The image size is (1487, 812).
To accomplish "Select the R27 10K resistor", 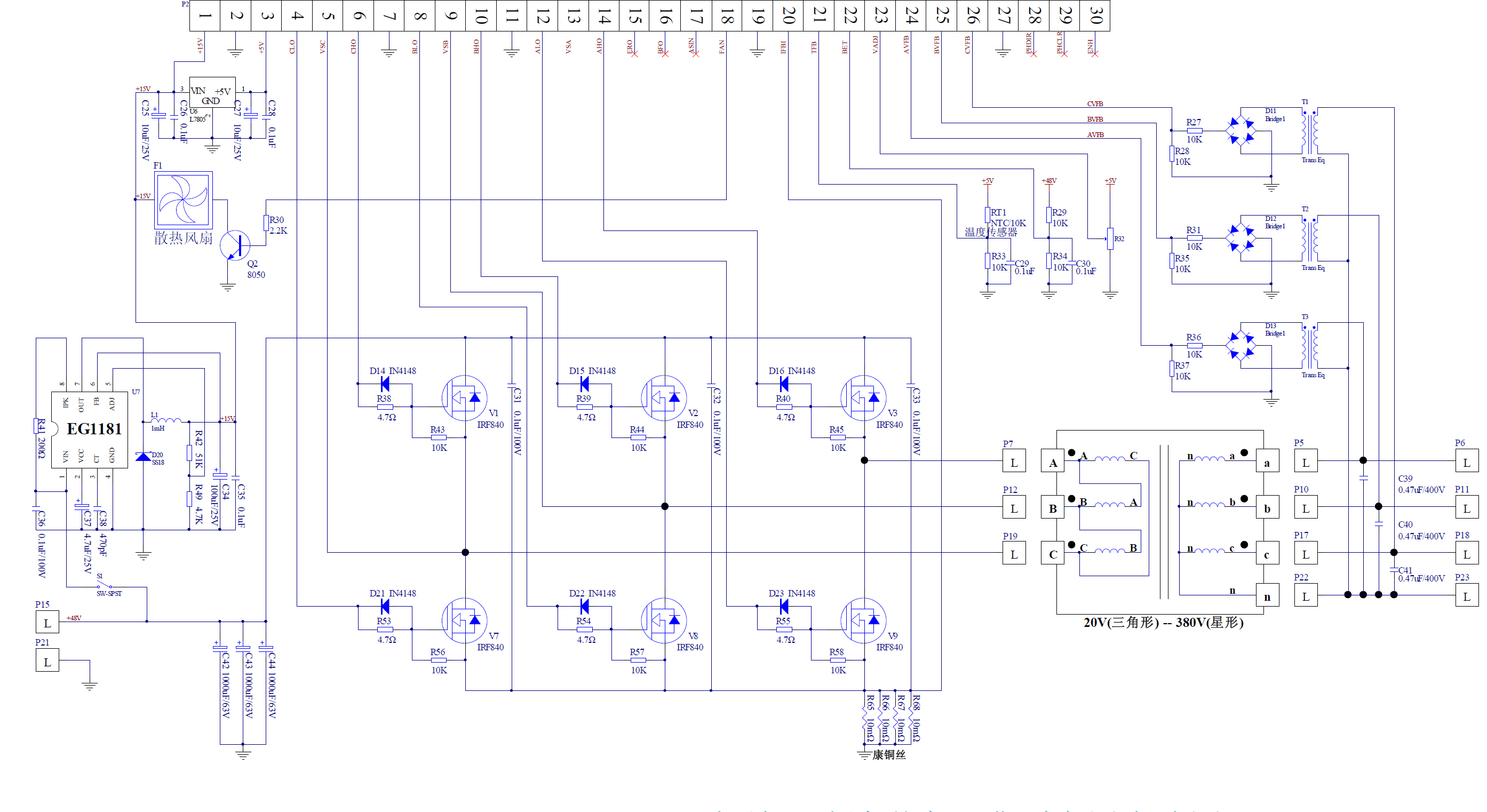I will click(1194, 130).
